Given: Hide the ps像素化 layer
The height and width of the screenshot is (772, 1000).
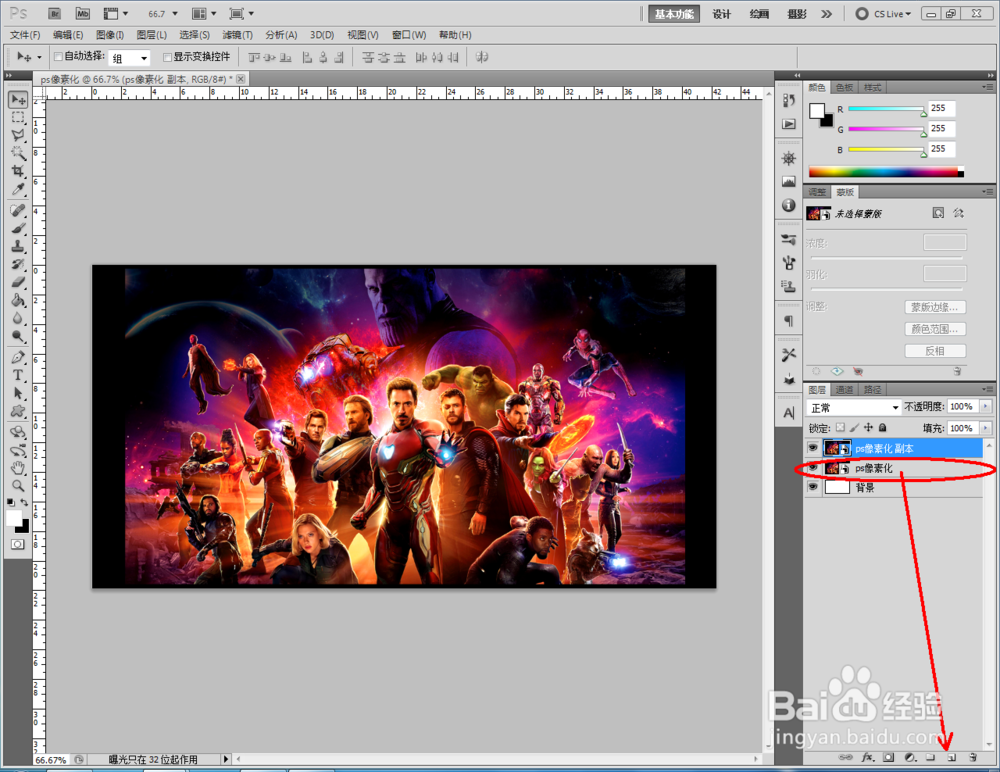Looking at the screenshot, I should (812, 468).
